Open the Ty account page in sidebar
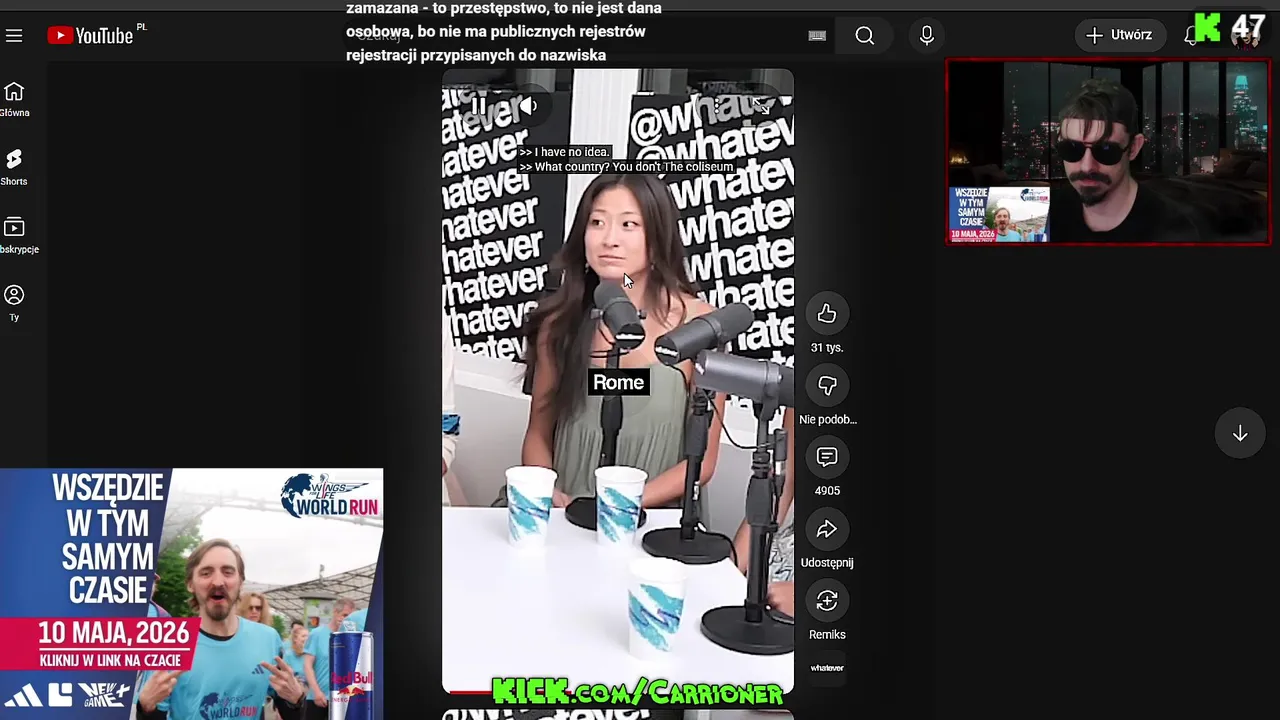 click(14, 304)
